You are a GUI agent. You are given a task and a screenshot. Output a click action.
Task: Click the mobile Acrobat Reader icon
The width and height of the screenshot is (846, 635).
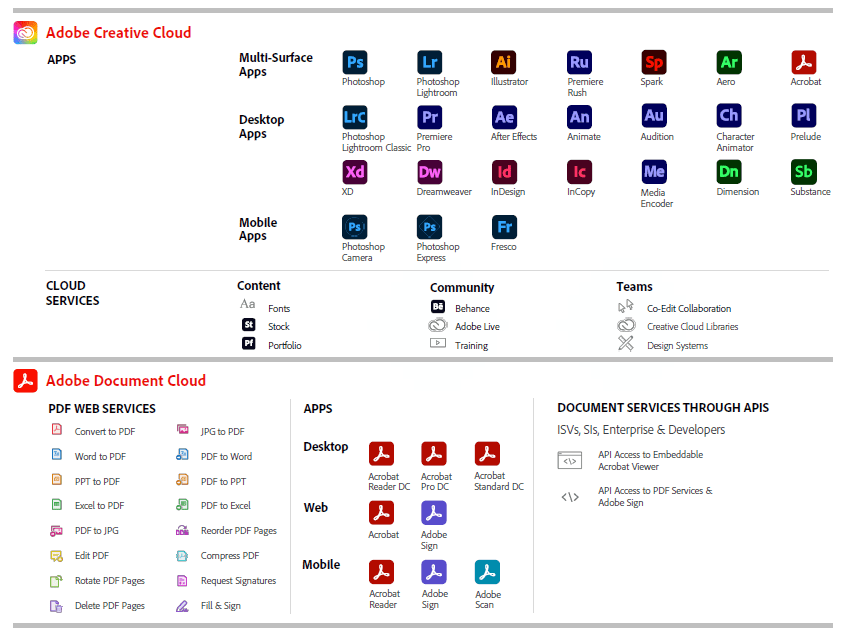point(381,572)
